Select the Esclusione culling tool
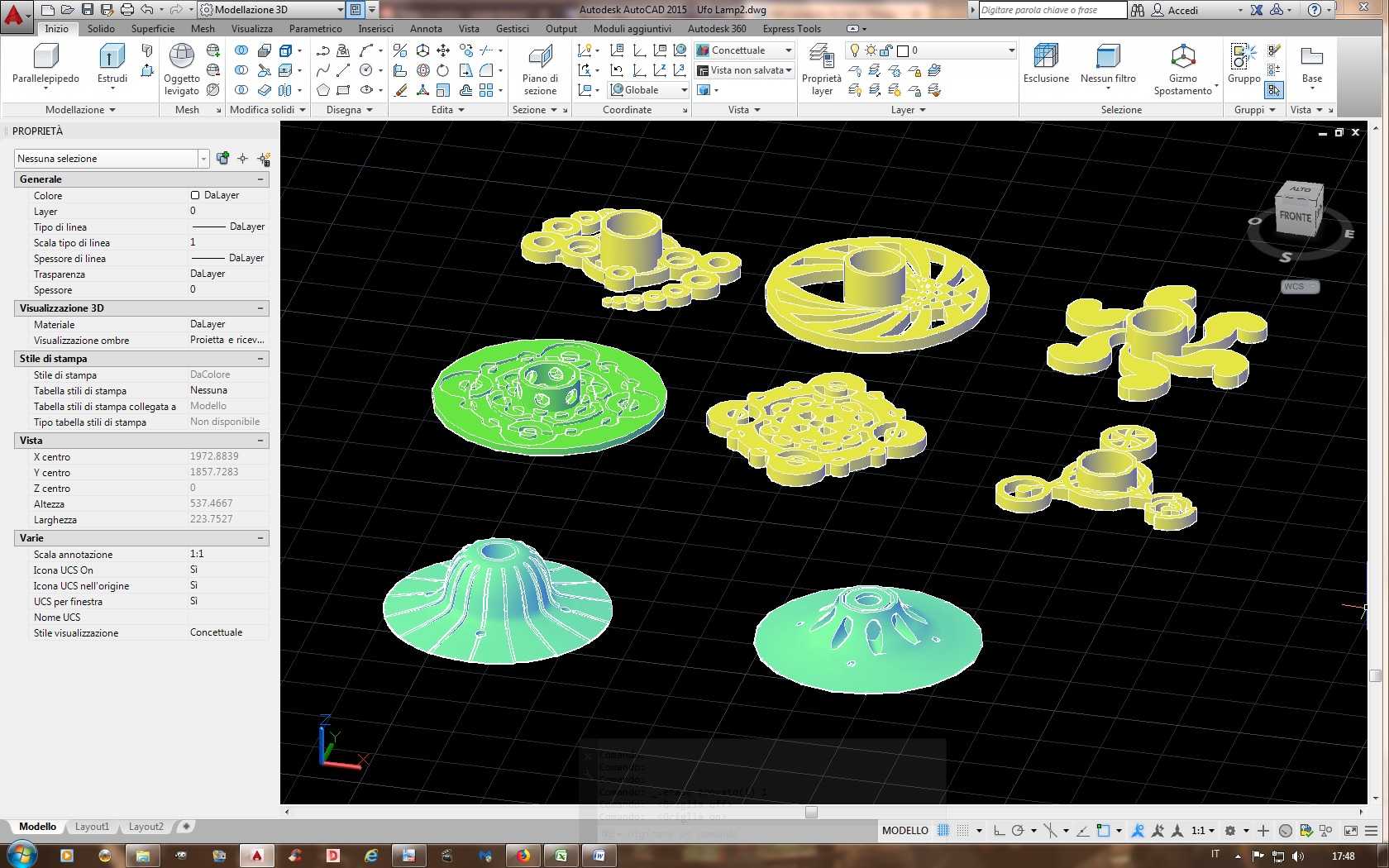The width and height of the screenshot is (1389, 868). (x=1046, y=64)
